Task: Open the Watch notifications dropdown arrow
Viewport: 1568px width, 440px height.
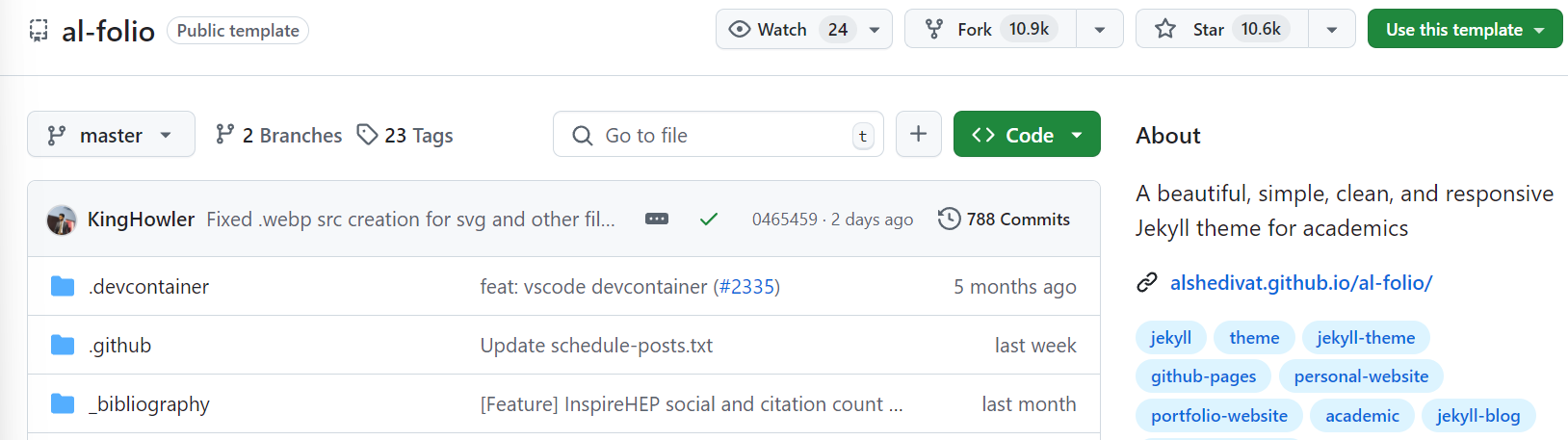Action: tap(875, 30)
